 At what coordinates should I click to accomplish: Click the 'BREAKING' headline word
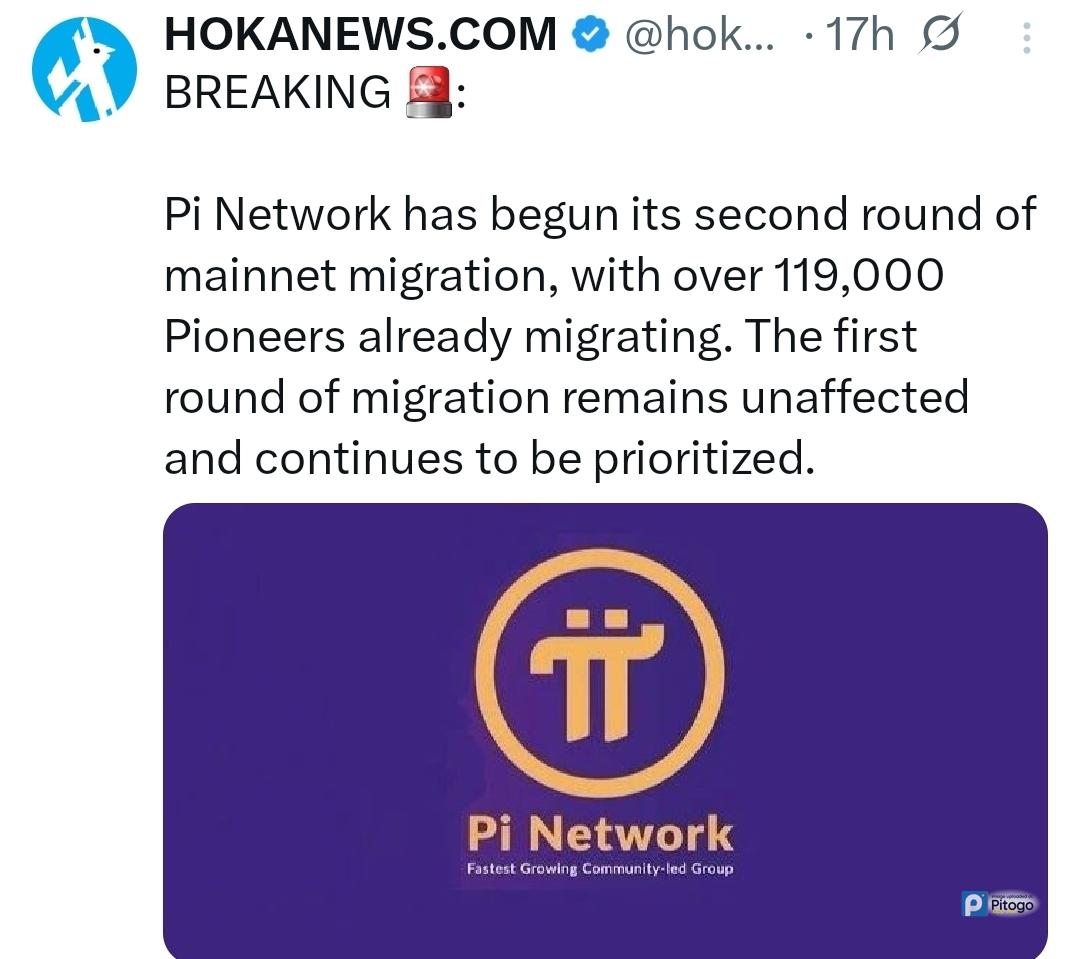pyautogui.click(x=277, y=93)
